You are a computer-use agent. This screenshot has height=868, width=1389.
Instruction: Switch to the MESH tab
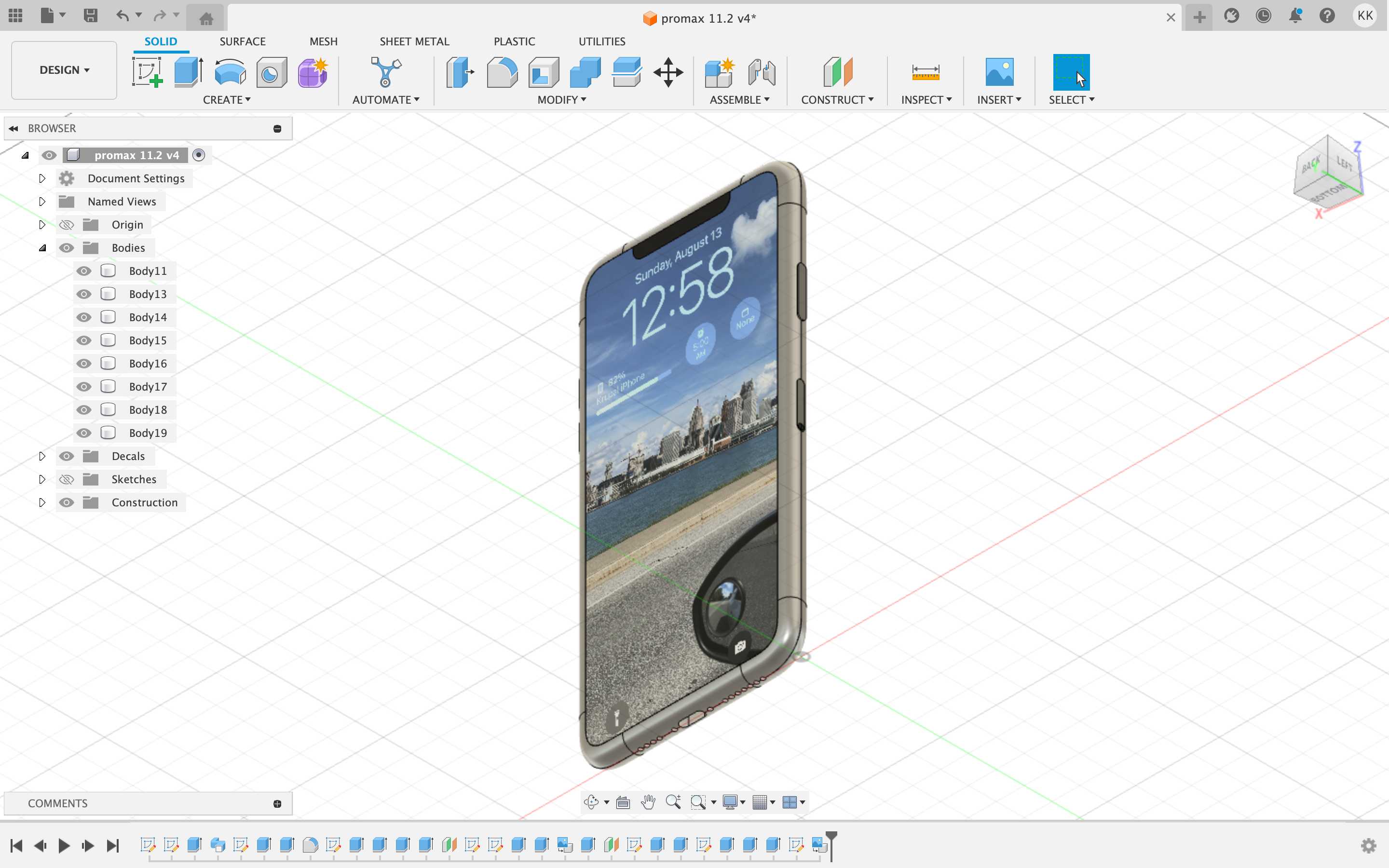click(324, 41)
